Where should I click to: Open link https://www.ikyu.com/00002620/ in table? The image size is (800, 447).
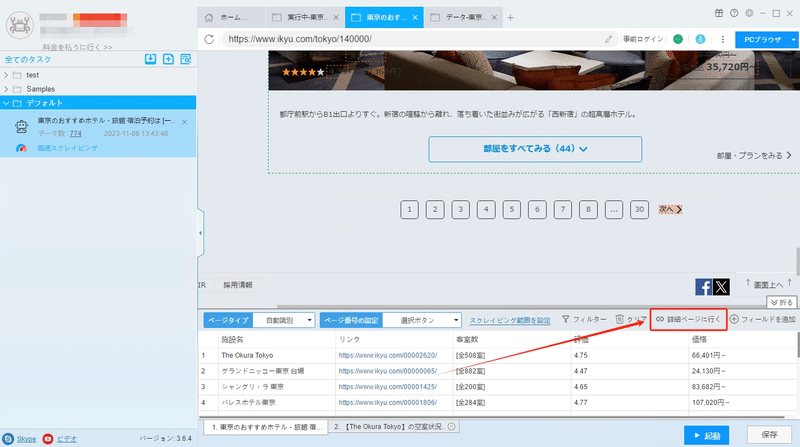(x=388, y=355)
